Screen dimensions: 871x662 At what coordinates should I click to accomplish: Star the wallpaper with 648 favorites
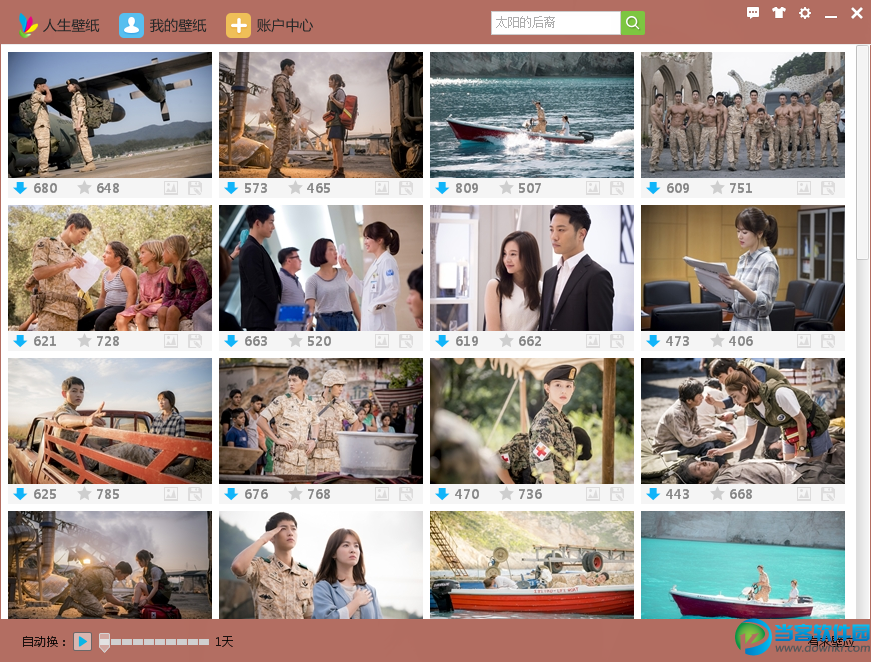coord(84,188)
